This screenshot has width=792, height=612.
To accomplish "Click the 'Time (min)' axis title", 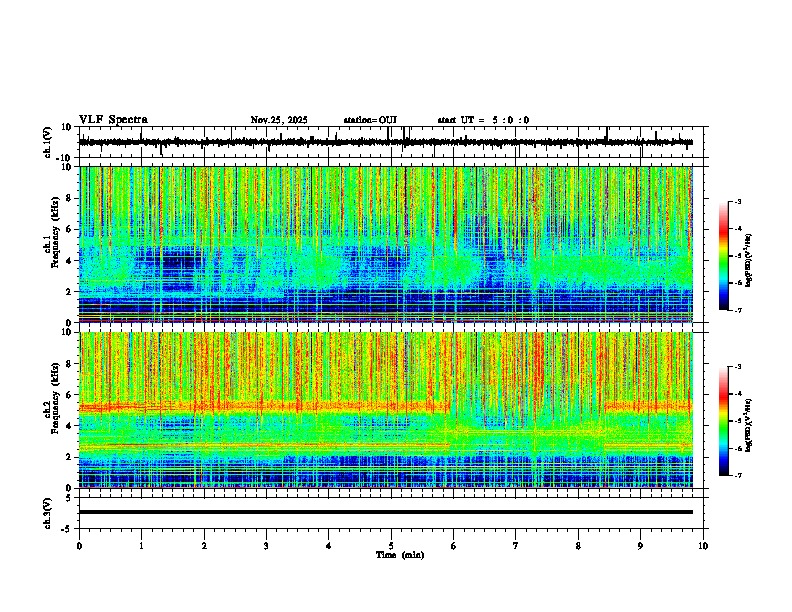I will [400, 555].
